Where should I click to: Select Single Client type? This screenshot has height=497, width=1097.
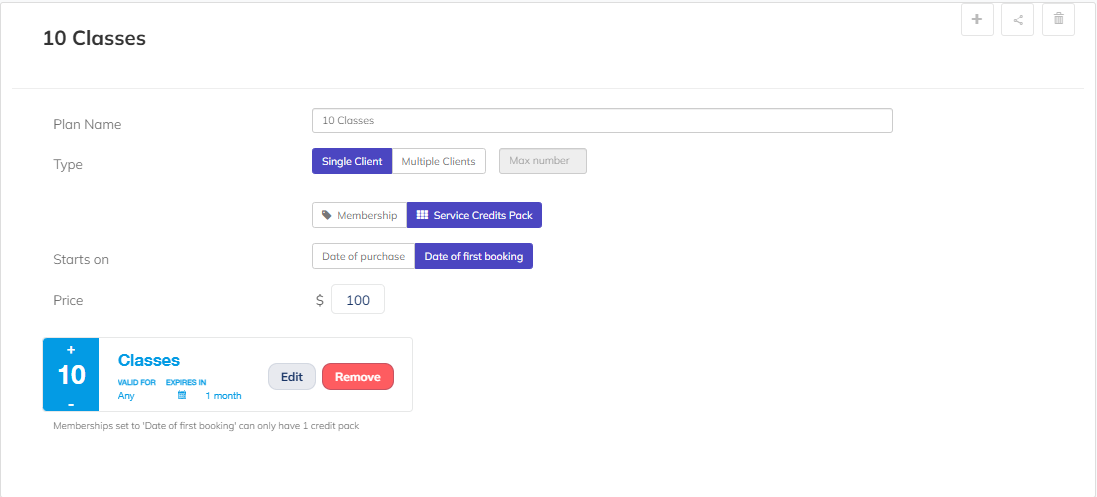tap(352, 161)
